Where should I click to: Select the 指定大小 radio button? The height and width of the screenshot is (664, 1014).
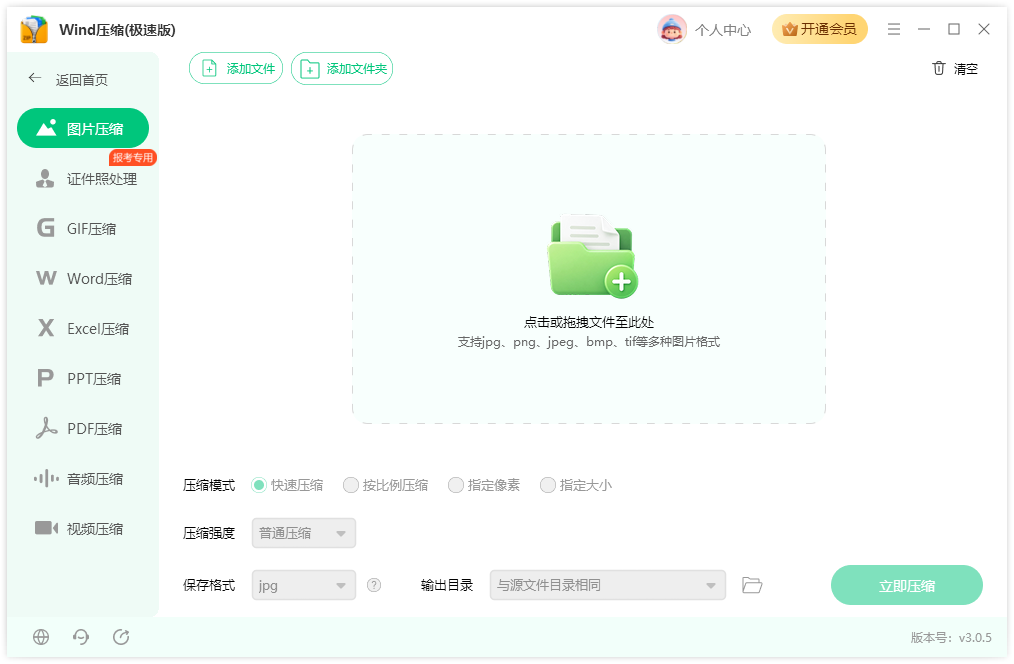(548, 485)
